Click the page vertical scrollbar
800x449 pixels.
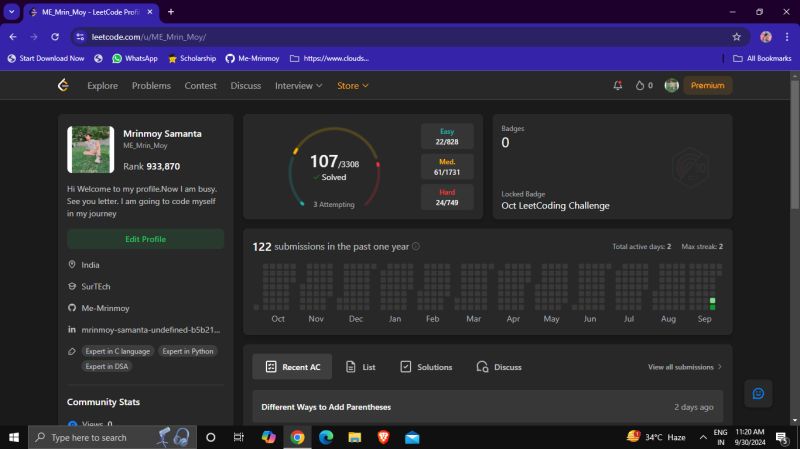tap(794, 143)
